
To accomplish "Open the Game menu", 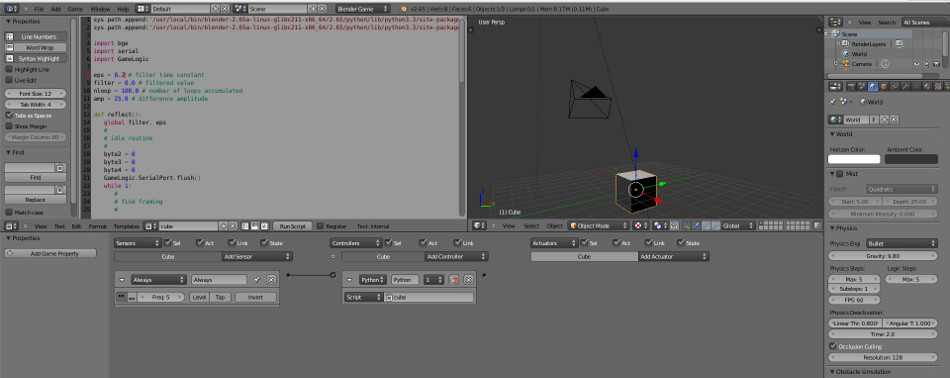I will coord(75,10).
